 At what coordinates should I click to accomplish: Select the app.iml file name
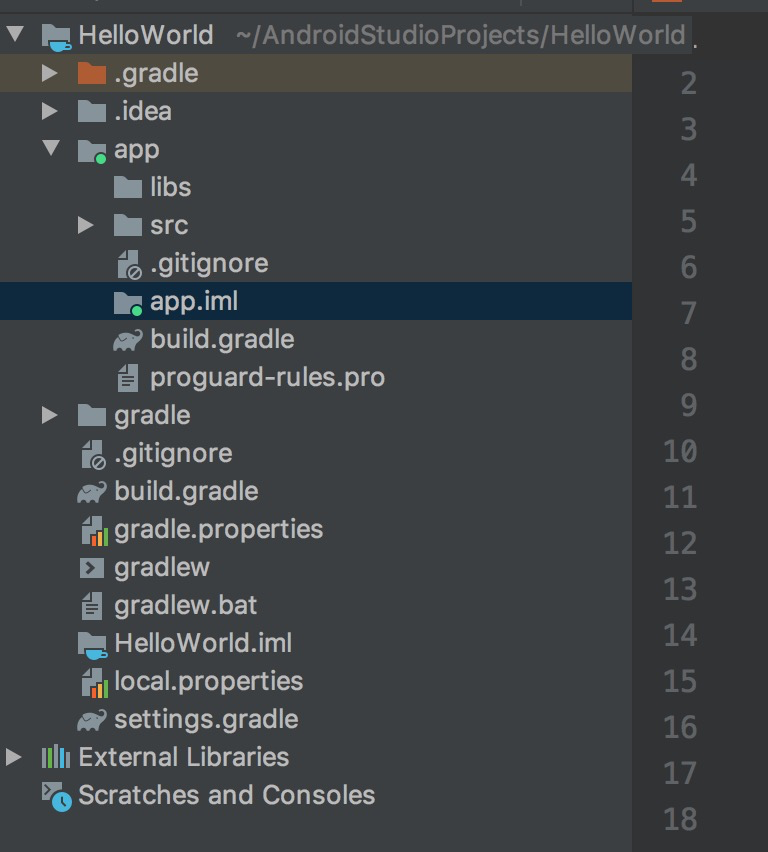(194, 302)
